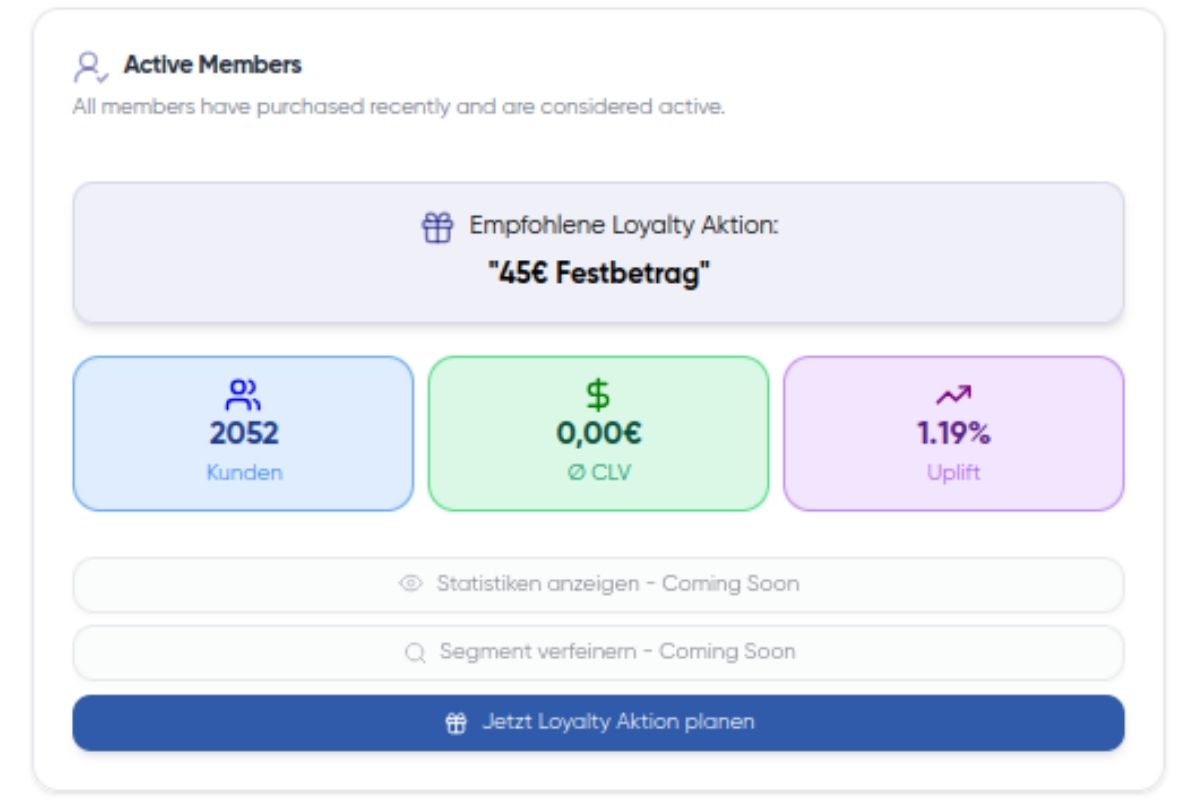
Task: Click the Active Members heading
Action: 212,65
